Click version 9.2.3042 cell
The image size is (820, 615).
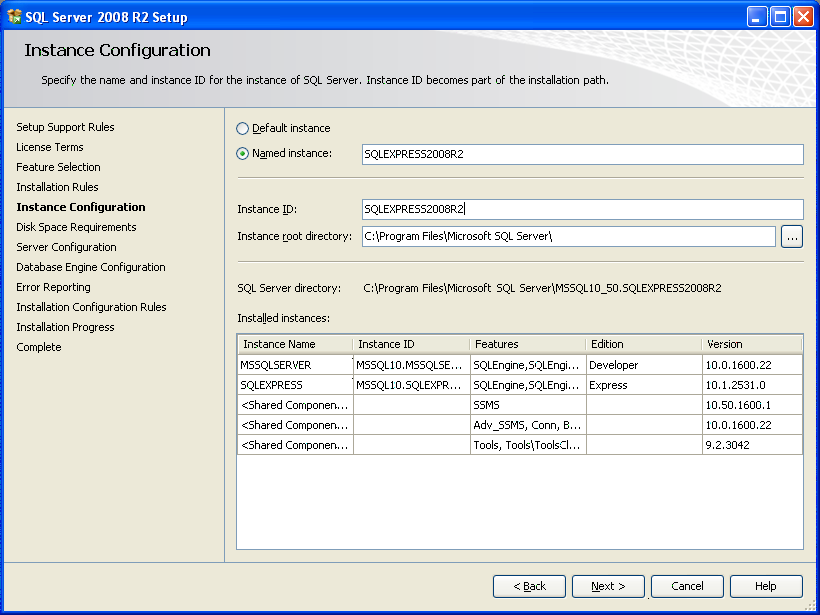click(752, 445)
